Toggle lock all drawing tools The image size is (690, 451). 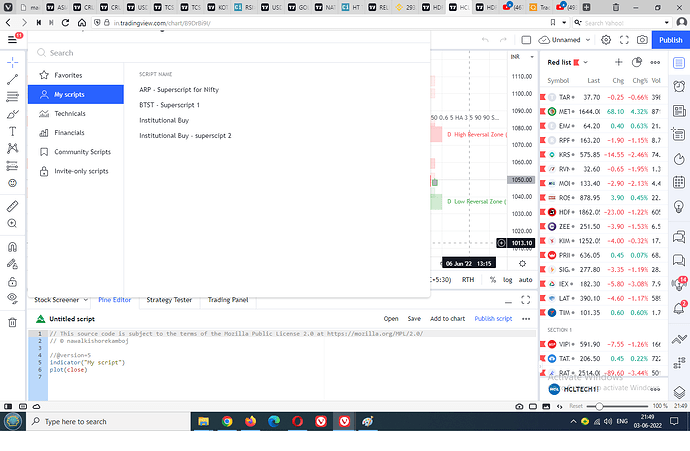click(12, 282)
